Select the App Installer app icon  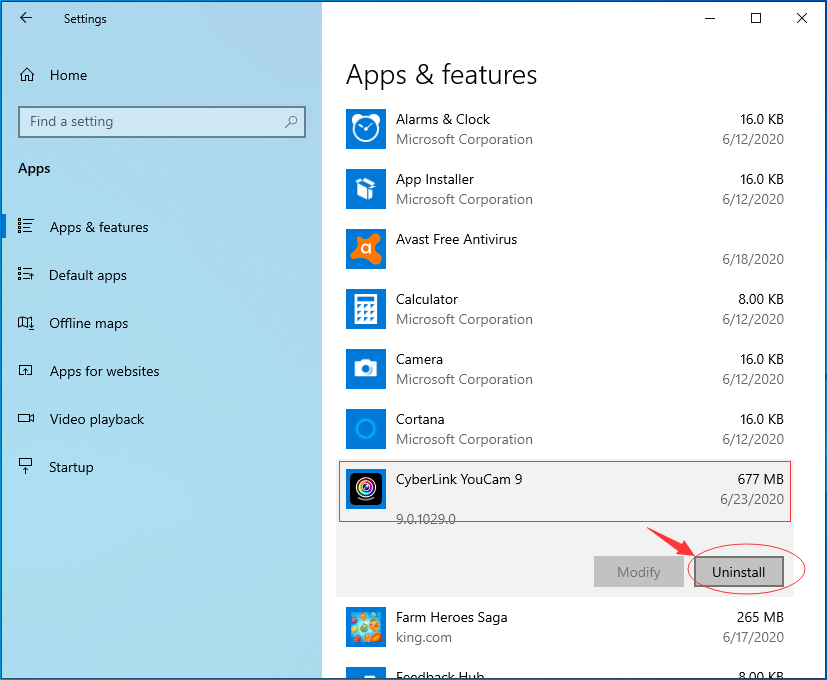coord(366,189)
